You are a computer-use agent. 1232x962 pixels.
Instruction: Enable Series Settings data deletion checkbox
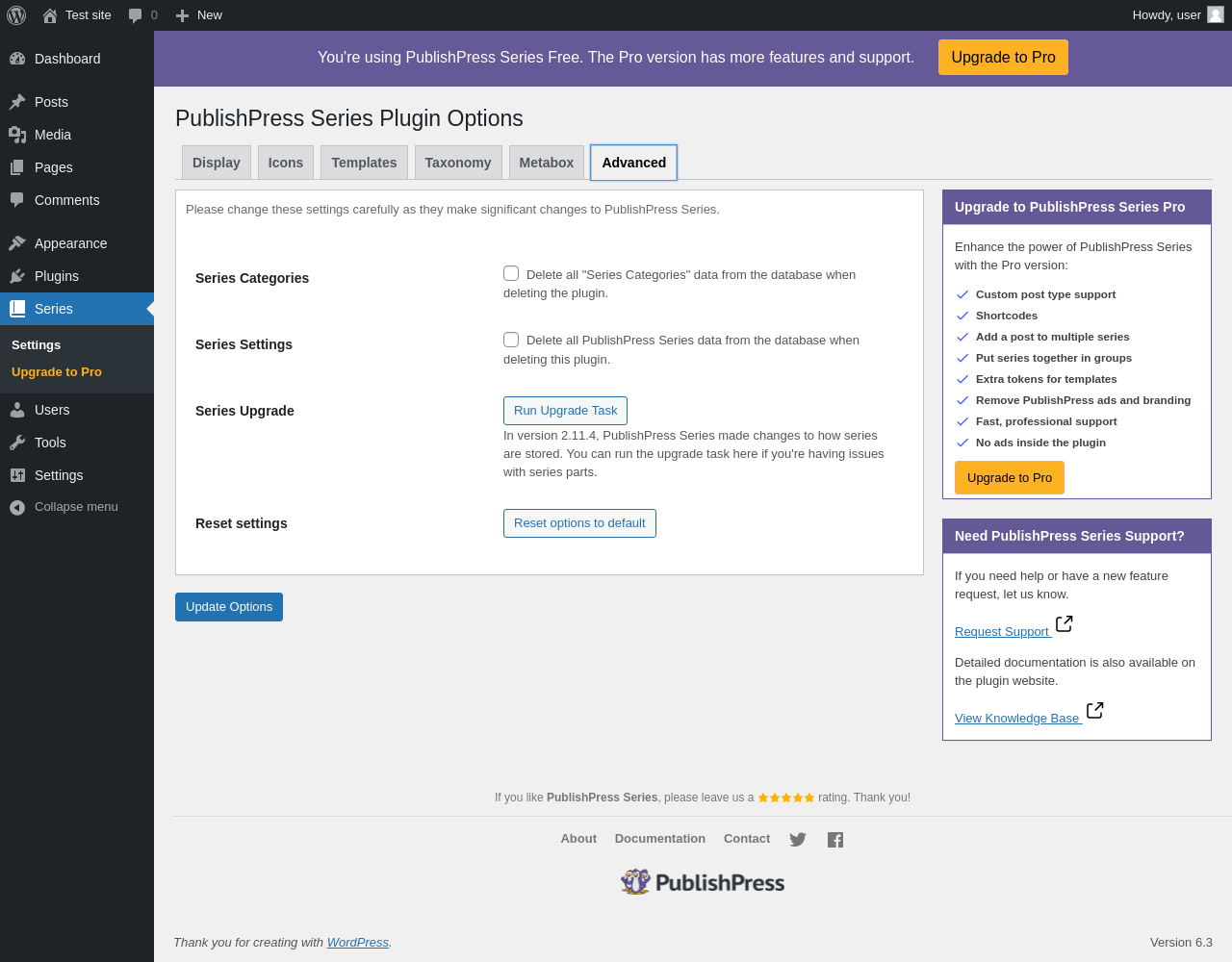(511, 340)
